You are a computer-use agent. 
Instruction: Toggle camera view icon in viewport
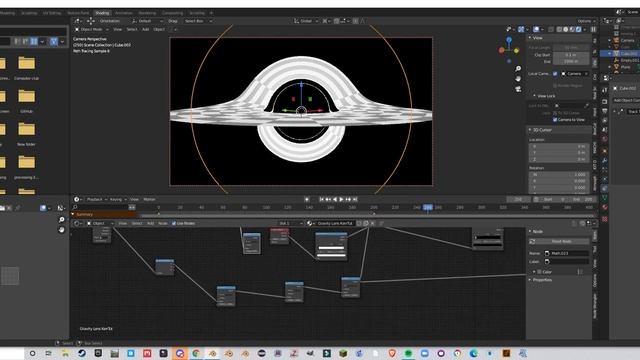click(x=518, y=89)
